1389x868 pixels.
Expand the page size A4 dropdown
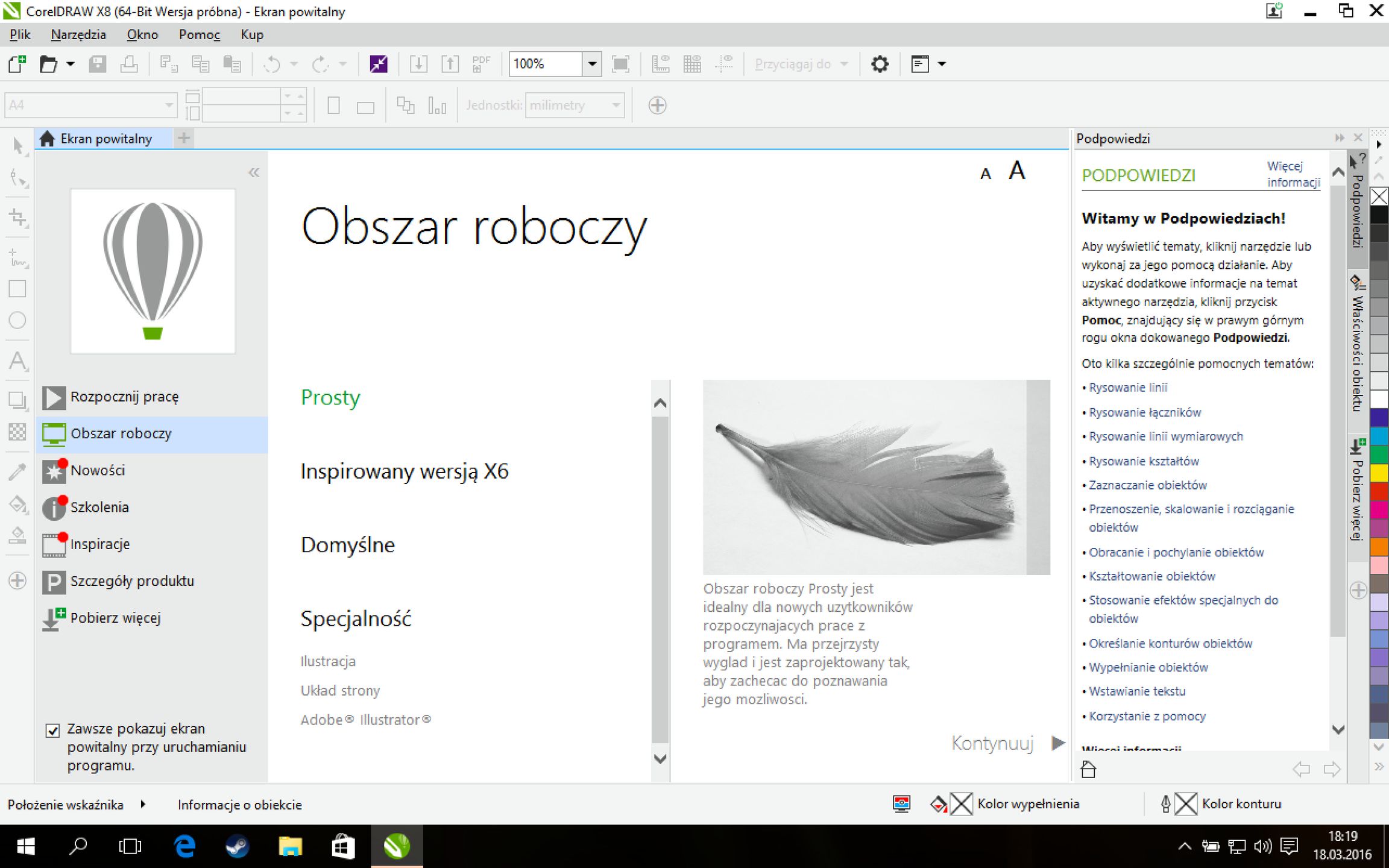click(x=169, y=104)
